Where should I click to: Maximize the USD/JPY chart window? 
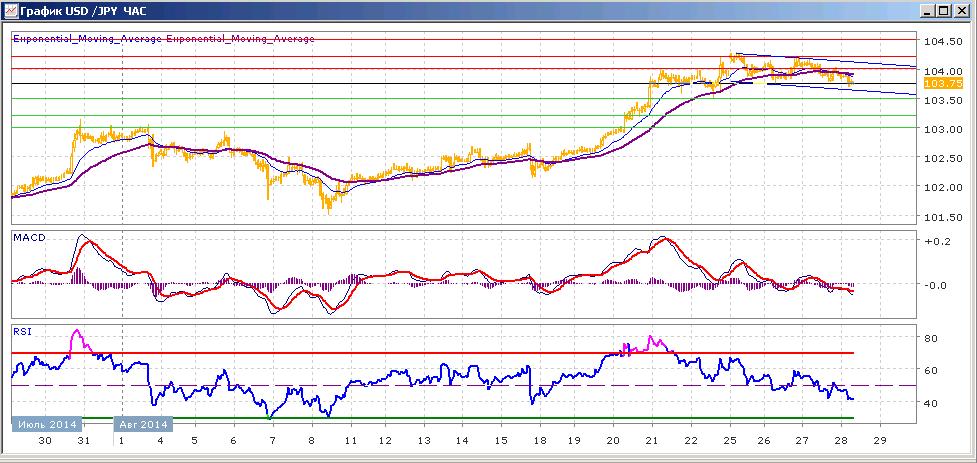click(x=944, y=11)
